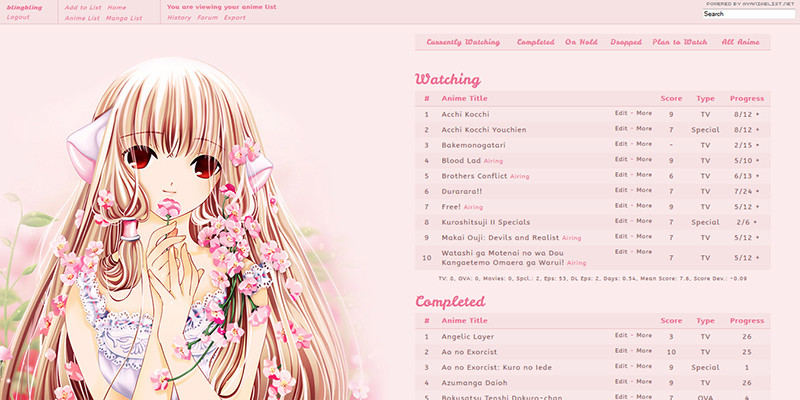Add an episode to Bakemonogatari progress
Viewport: 800px width, 400px height.
tap(757, 145)
